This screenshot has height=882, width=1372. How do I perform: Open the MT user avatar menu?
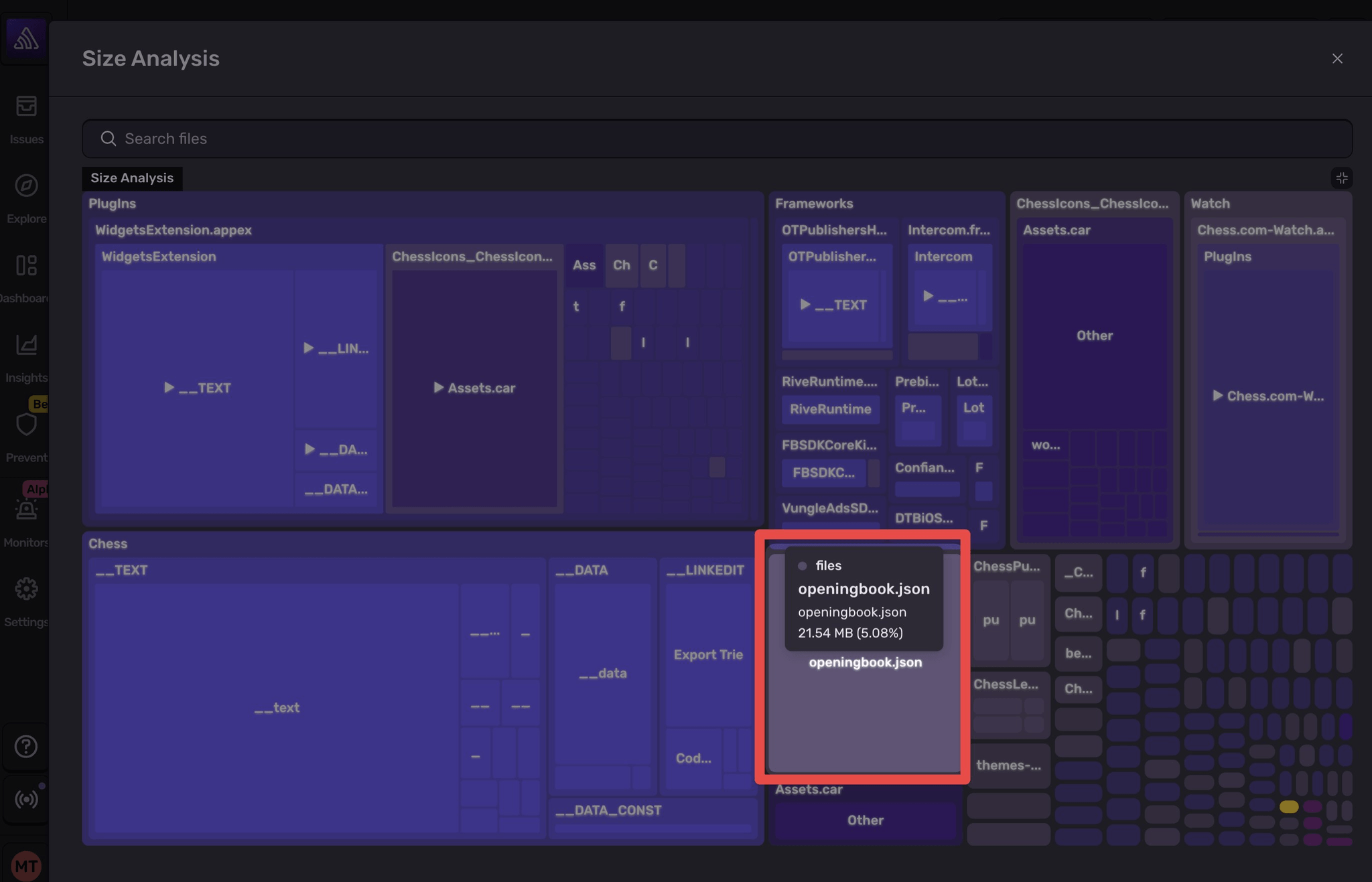(25, 865)
